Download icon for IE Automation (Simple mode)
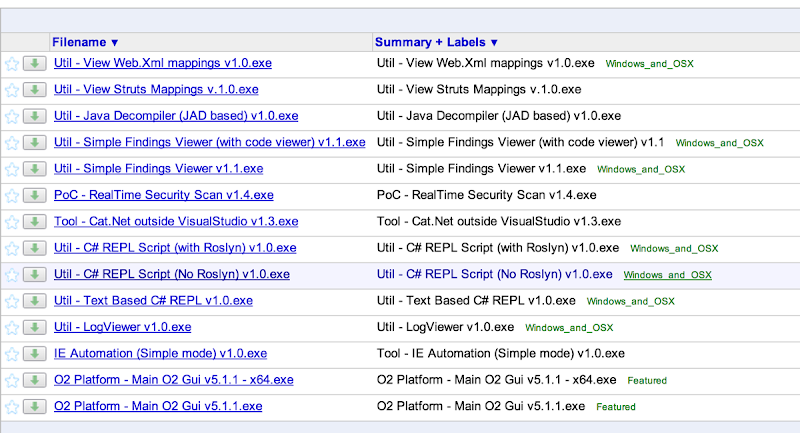Viewport: 800px width, 433px height. tap(35, 354)
